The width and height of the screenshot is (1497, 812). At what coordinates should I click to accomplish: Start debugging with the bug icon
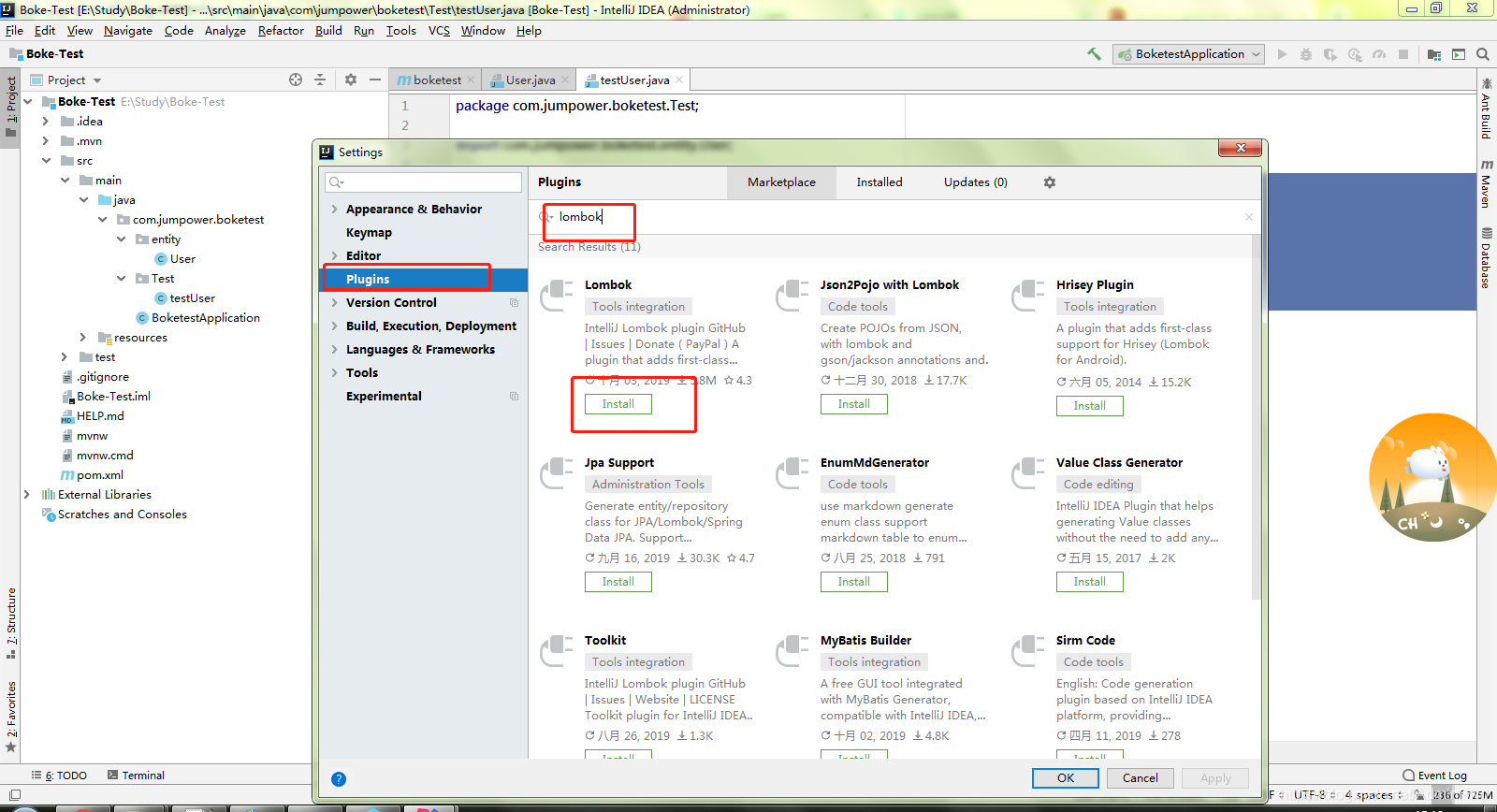point(1306,54)
